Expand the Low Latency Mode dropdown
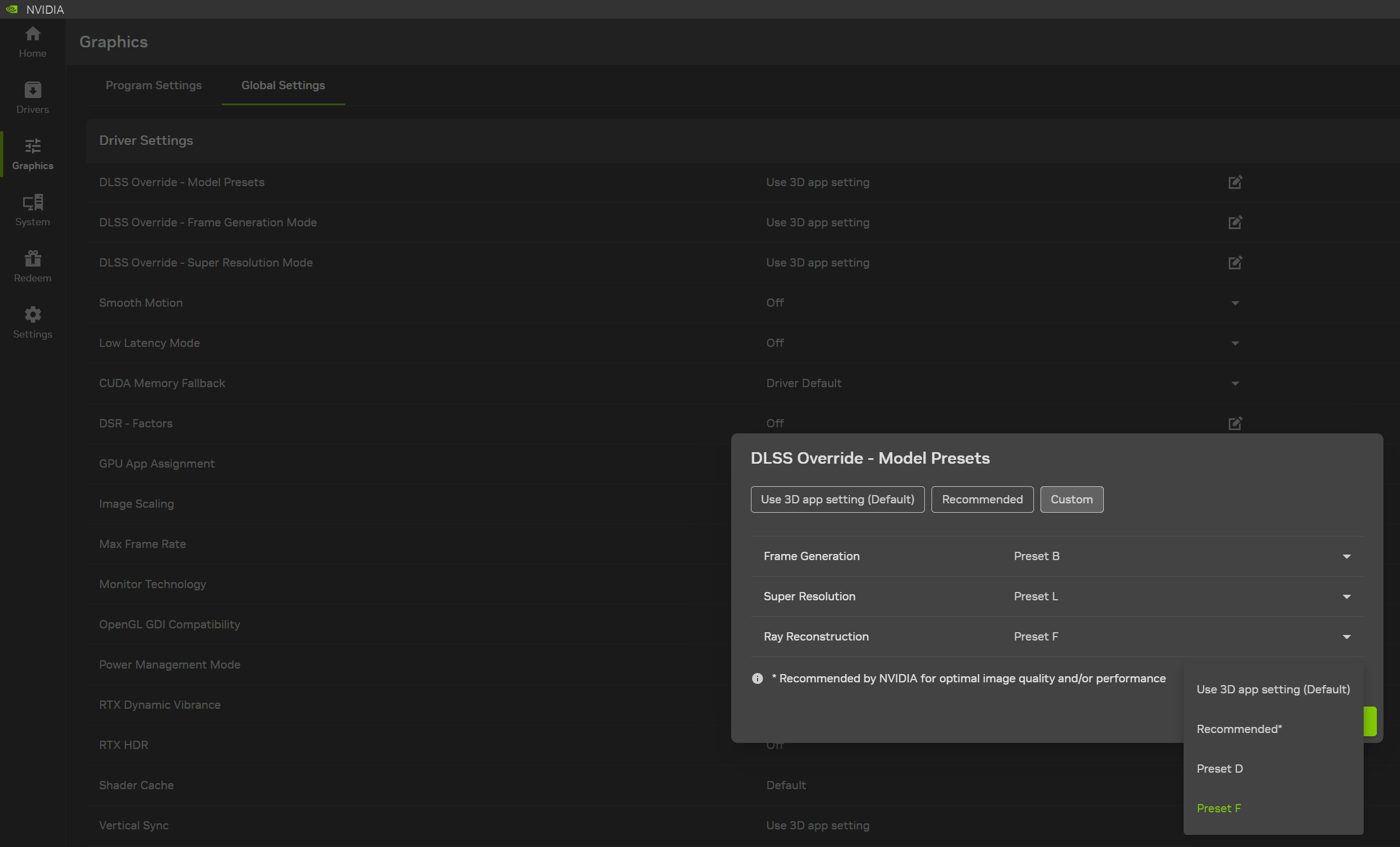Screen dimensions: 1400x847 pyautogui.click(x=1235, y=343)
